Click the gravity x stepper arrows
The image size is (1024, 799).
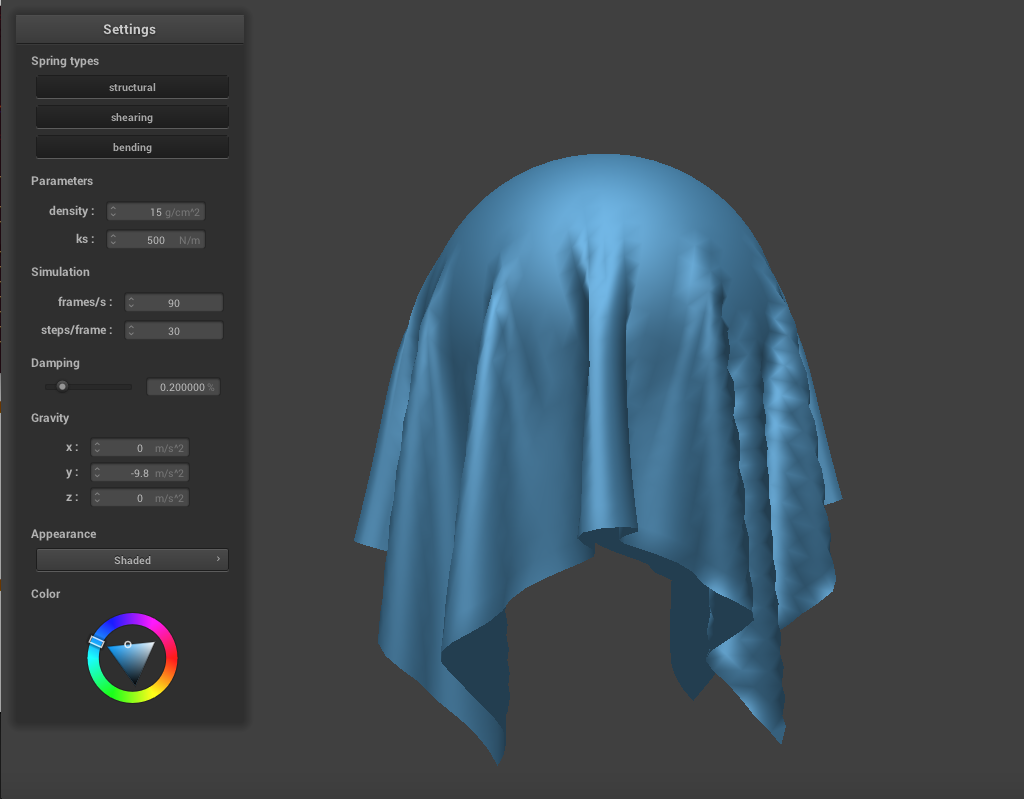[97, 448]
